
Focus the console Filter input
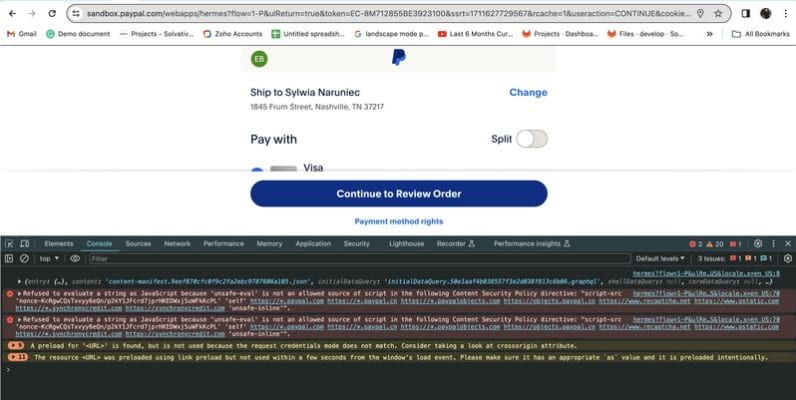click(359, 258)
